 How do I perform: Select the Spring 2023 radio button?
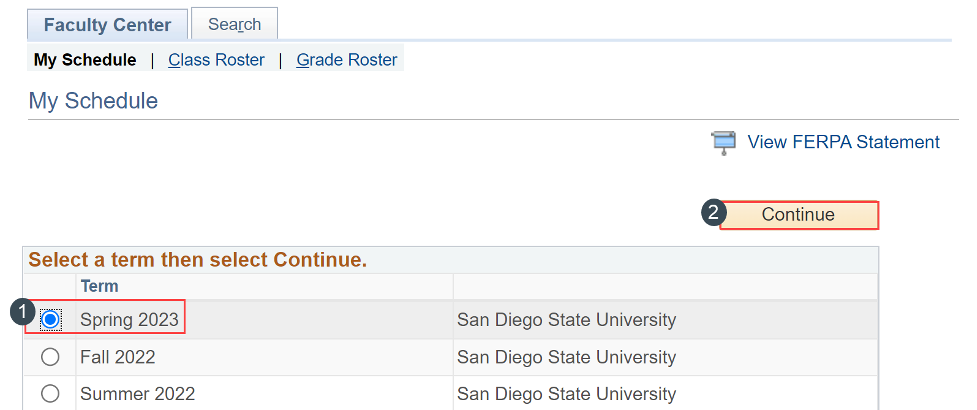point(50,320)
